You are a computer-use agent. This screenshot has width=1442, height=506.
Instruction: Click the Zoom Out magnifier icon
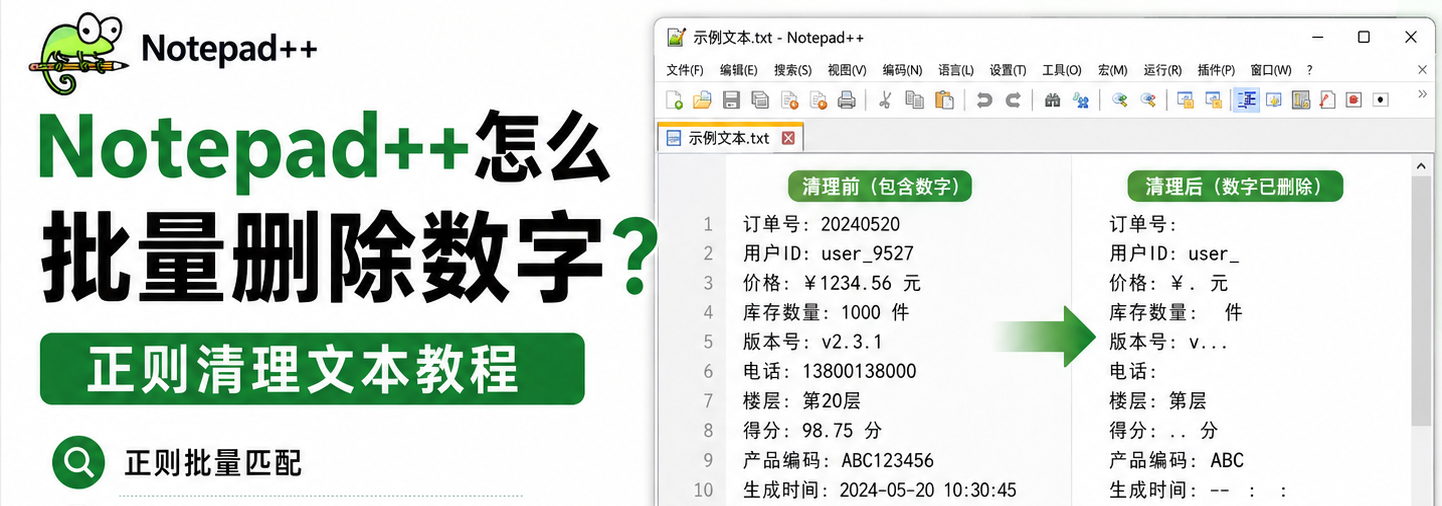tap(1149, 99)
